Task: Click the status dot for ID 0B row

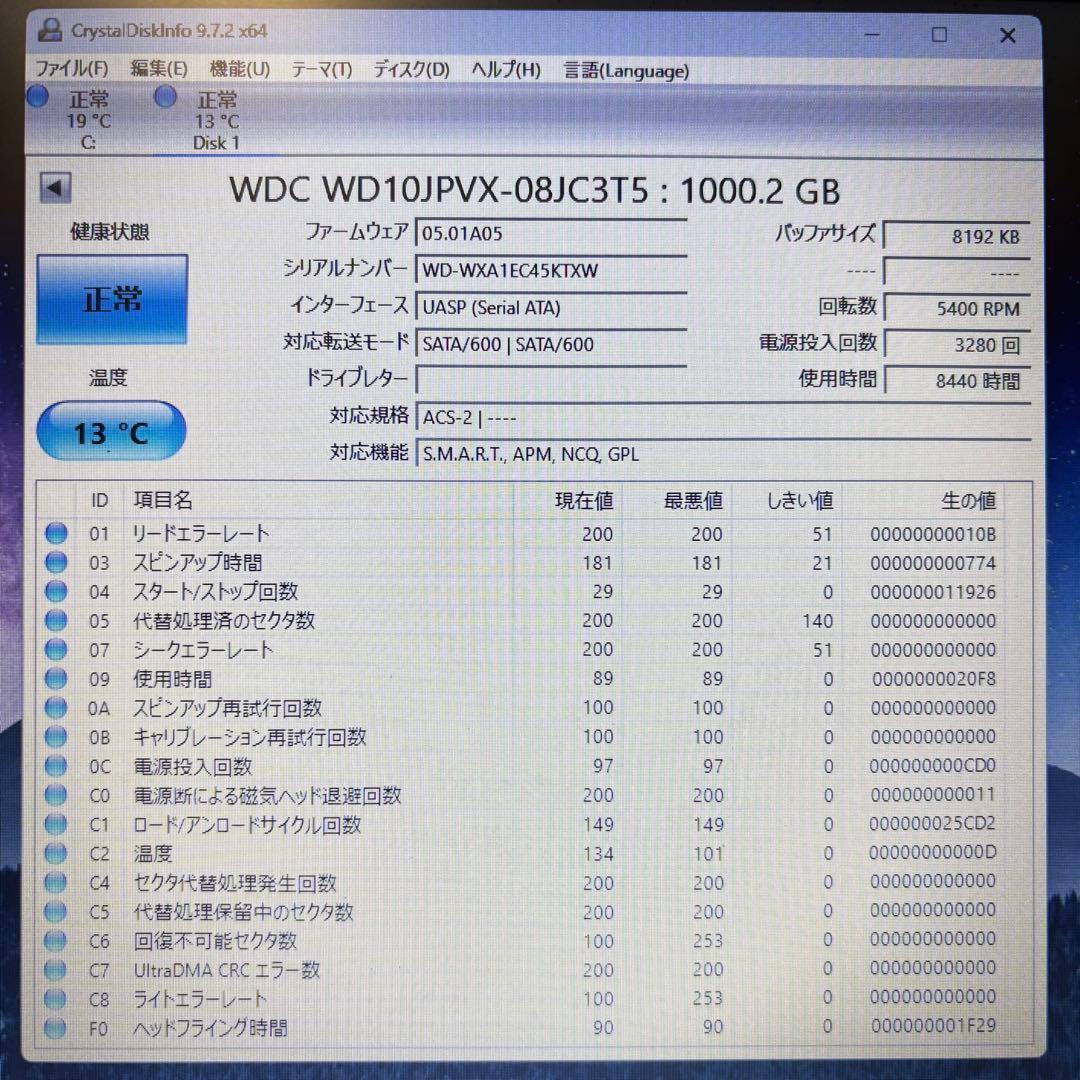Action: [56, 736]
